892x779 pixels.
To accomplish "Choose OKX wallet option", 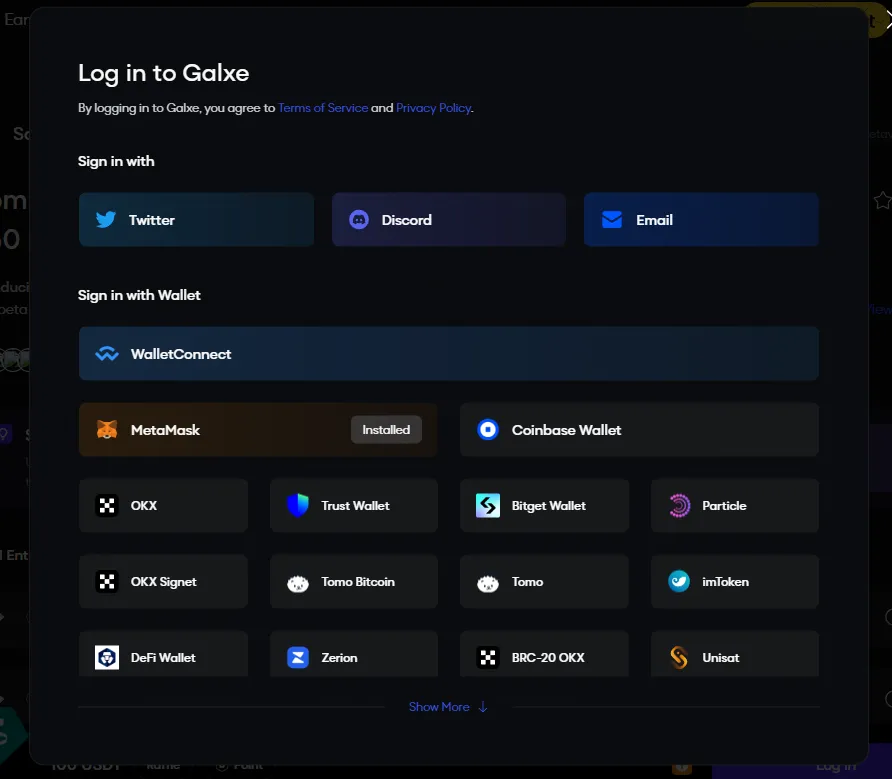I will point(163,506).
